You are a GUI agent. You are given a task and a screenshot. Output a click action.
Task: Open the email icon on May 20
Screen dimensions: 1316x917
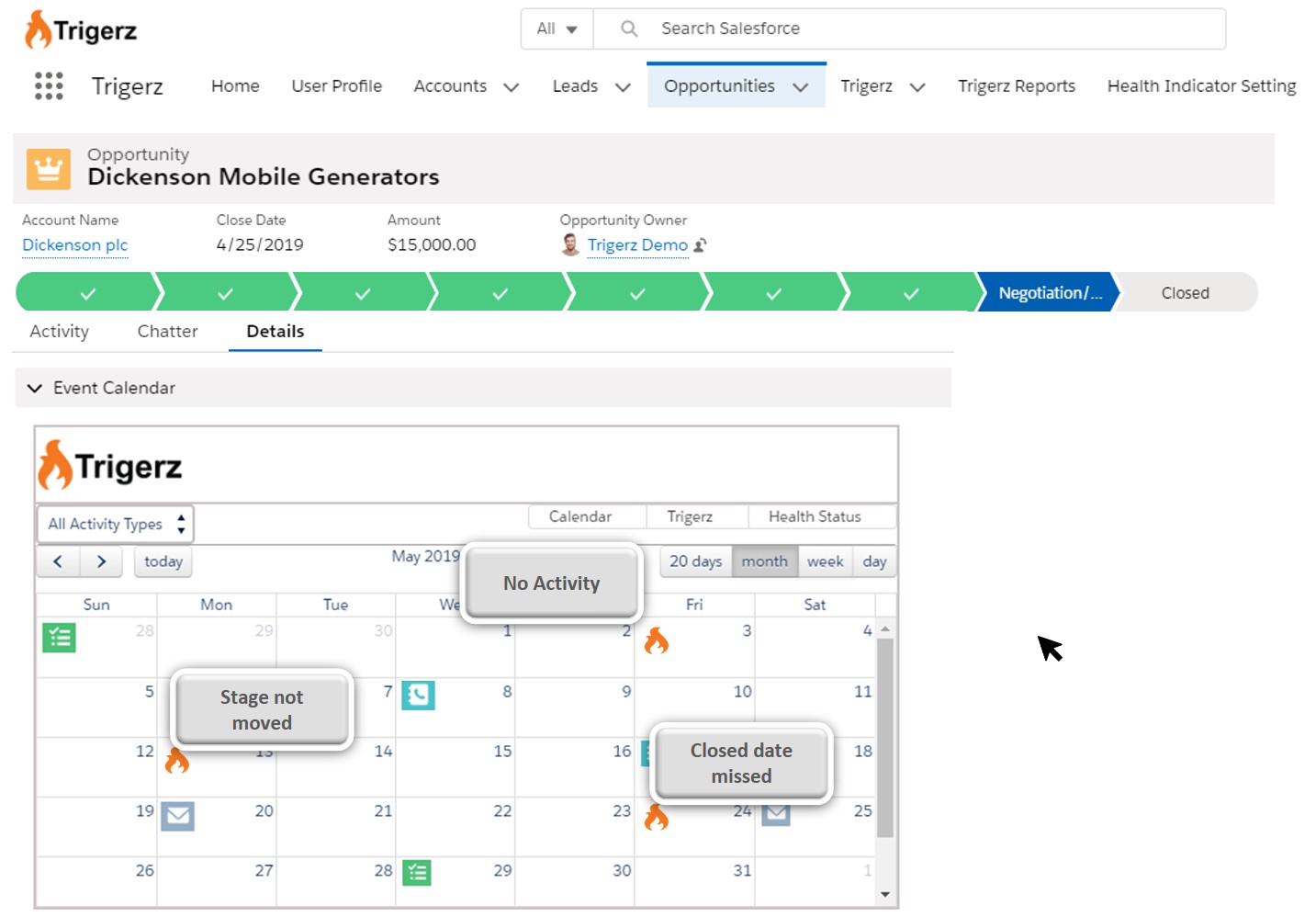coord(177,816)
